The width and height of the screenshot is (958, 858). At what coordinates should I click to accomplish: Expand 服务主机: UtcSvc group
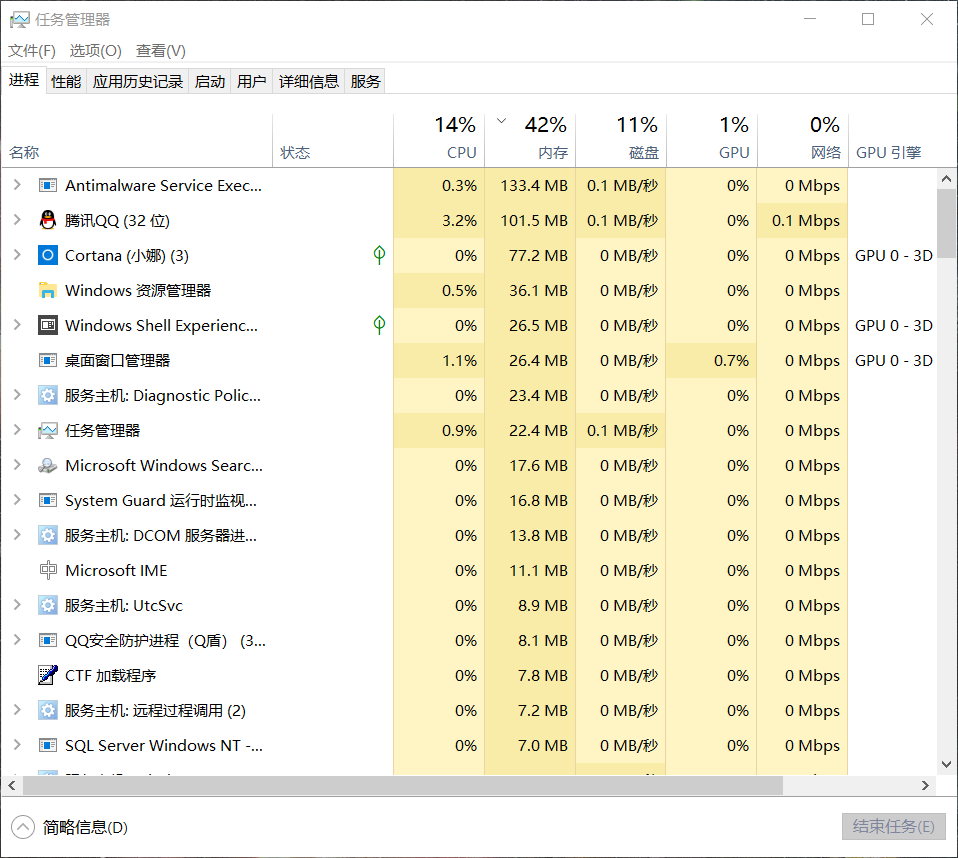click(x=17, y=605)
